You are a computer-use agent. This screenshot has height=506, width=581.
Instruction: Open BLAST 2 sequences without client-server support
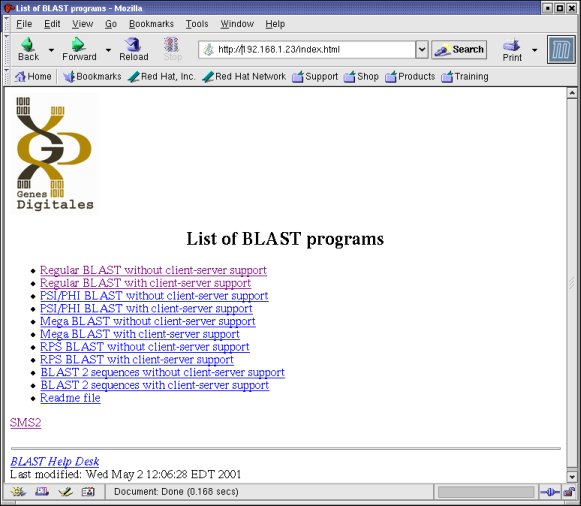(163, 372)
